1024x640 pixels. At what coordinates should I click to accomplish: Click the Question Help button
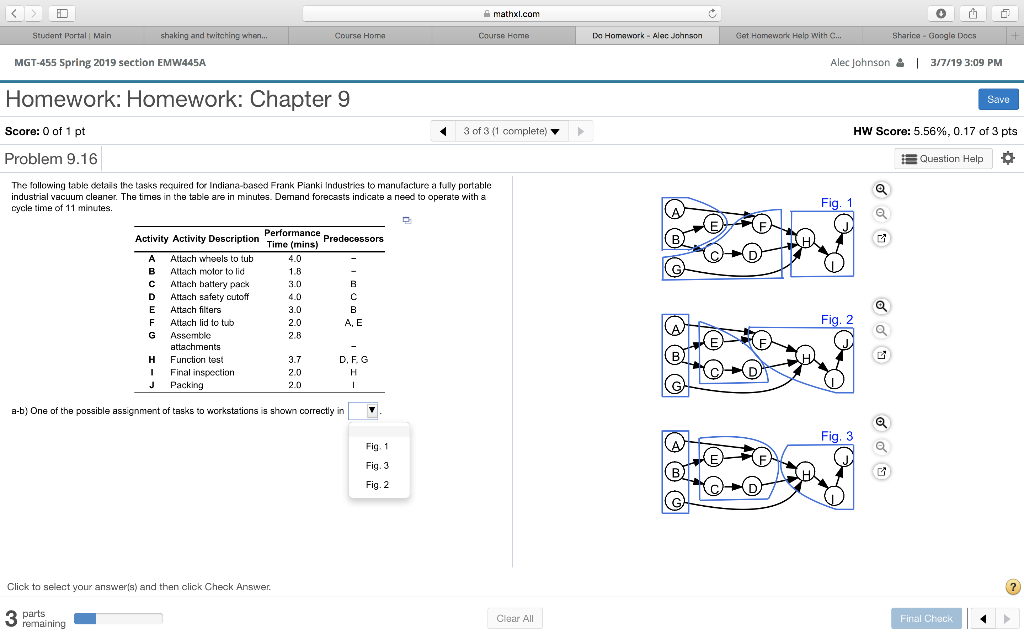pos(942,158)
